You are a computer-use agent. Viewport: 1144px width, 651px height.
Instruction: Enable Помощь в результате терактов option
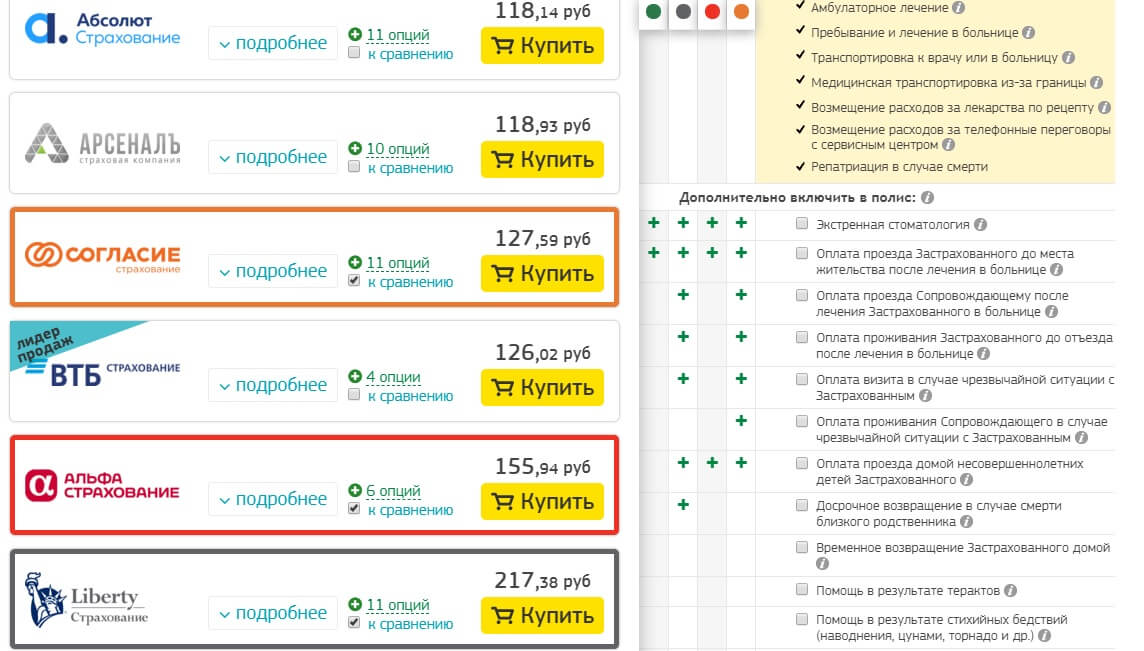pos(802,589)
